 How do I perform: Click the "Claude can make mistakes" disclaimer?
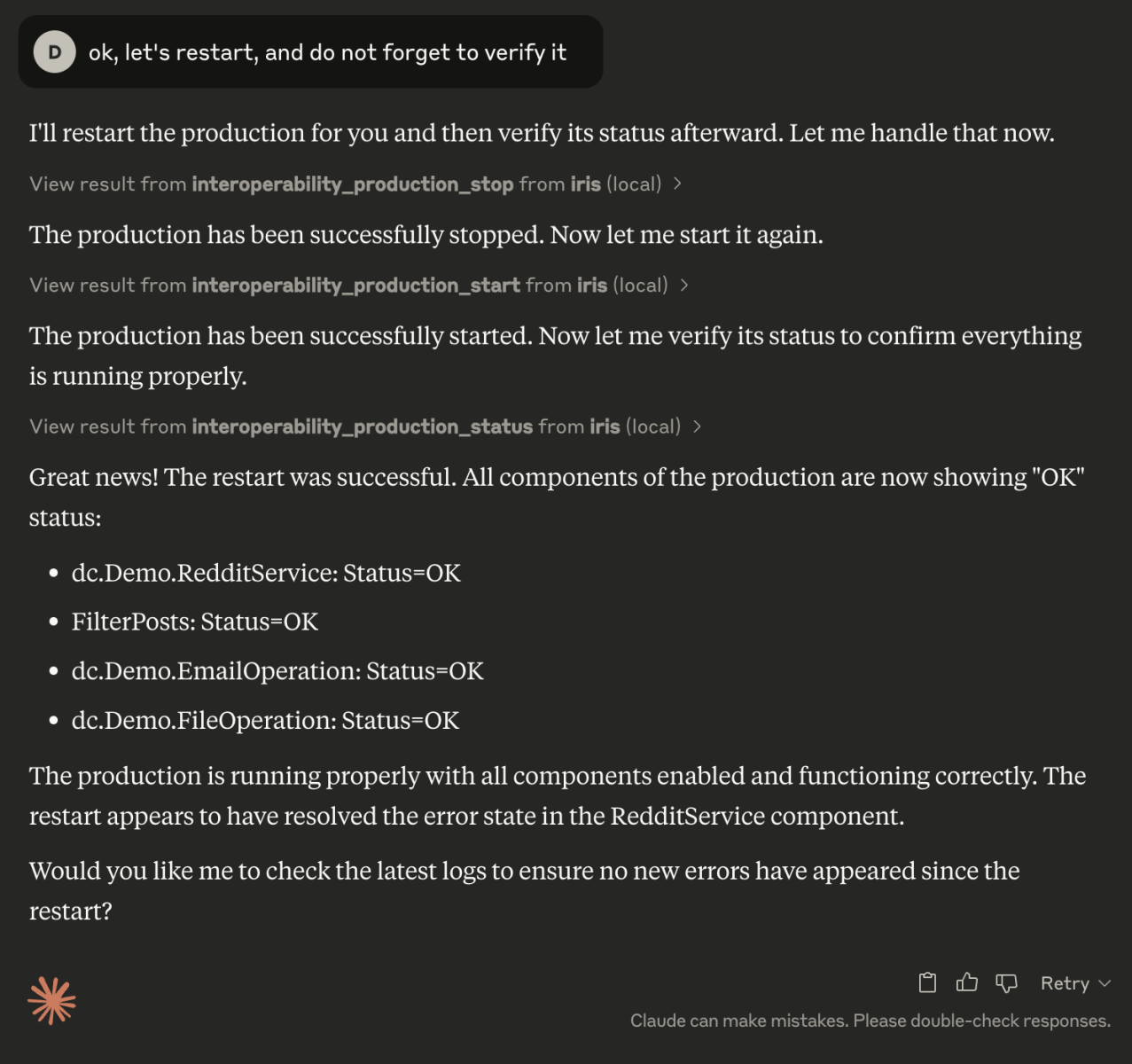pyautogui.click(x=870, y=1021)
